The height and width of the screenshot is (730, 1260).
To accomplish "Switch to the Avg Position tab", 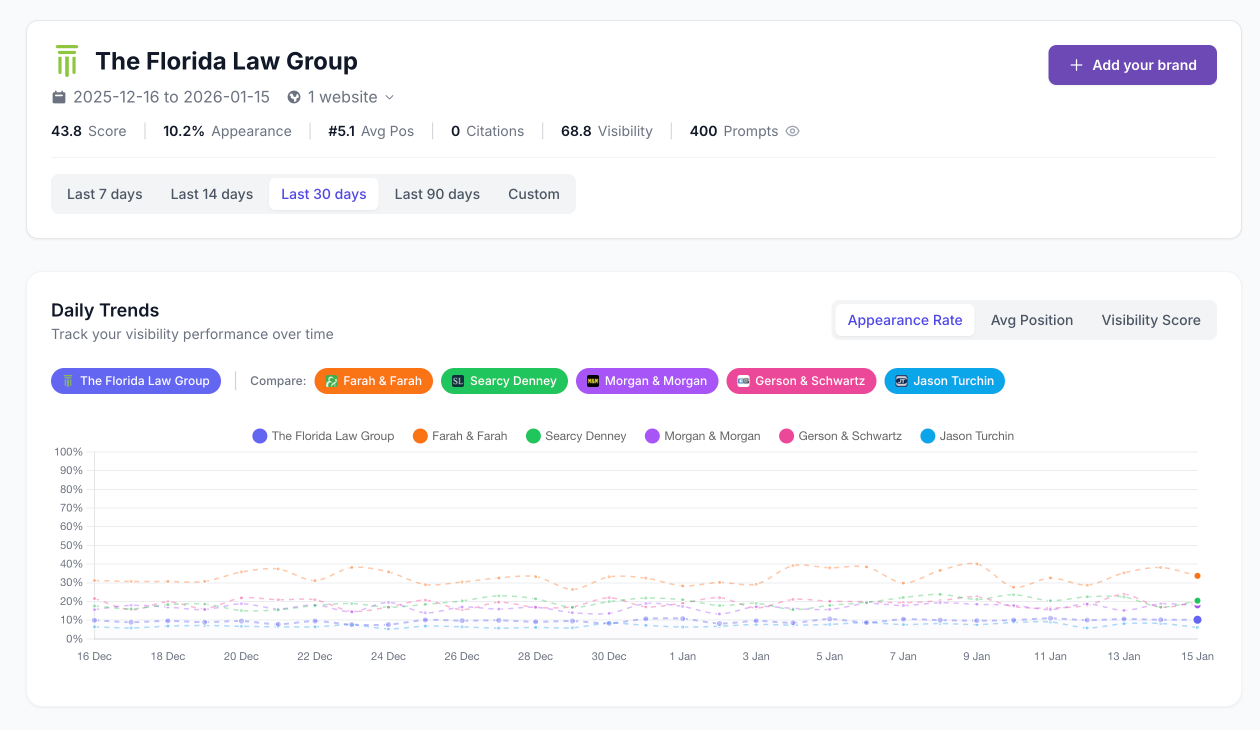I will tap(1032, 320).
